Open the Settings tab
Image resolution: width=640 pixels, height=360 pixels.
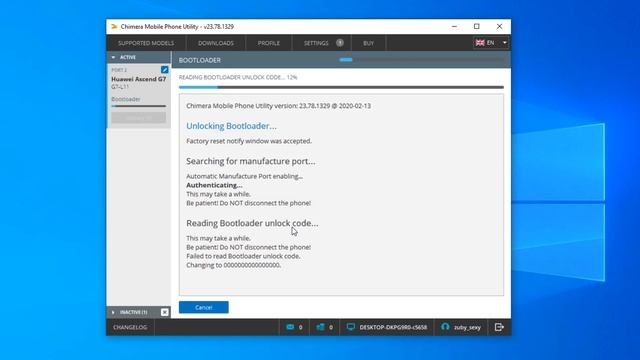(316, 43)
